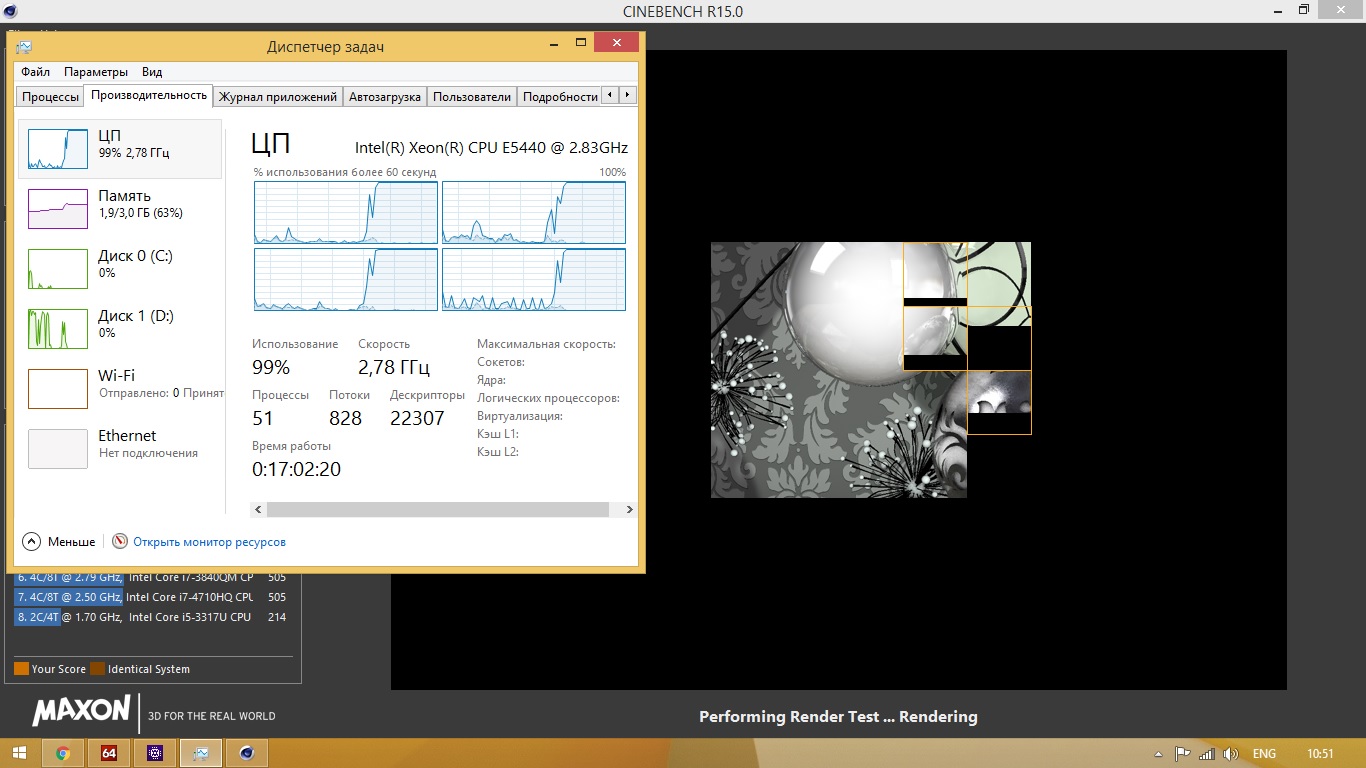Click the top-left CPU core graph

(346, 212)
